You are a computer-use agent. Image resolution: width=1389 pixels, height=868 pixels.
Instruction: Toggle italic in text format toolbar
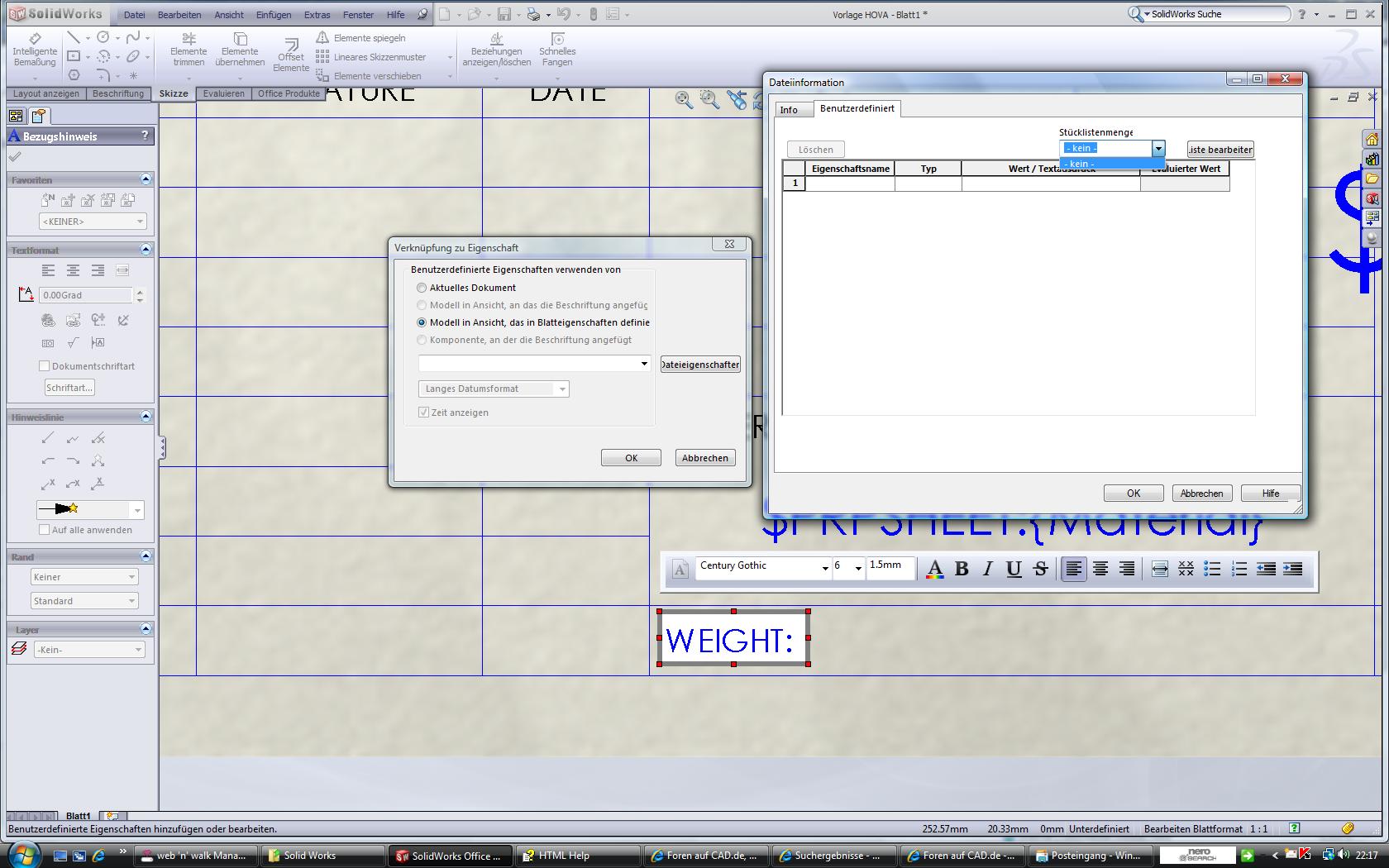(987, 569)
